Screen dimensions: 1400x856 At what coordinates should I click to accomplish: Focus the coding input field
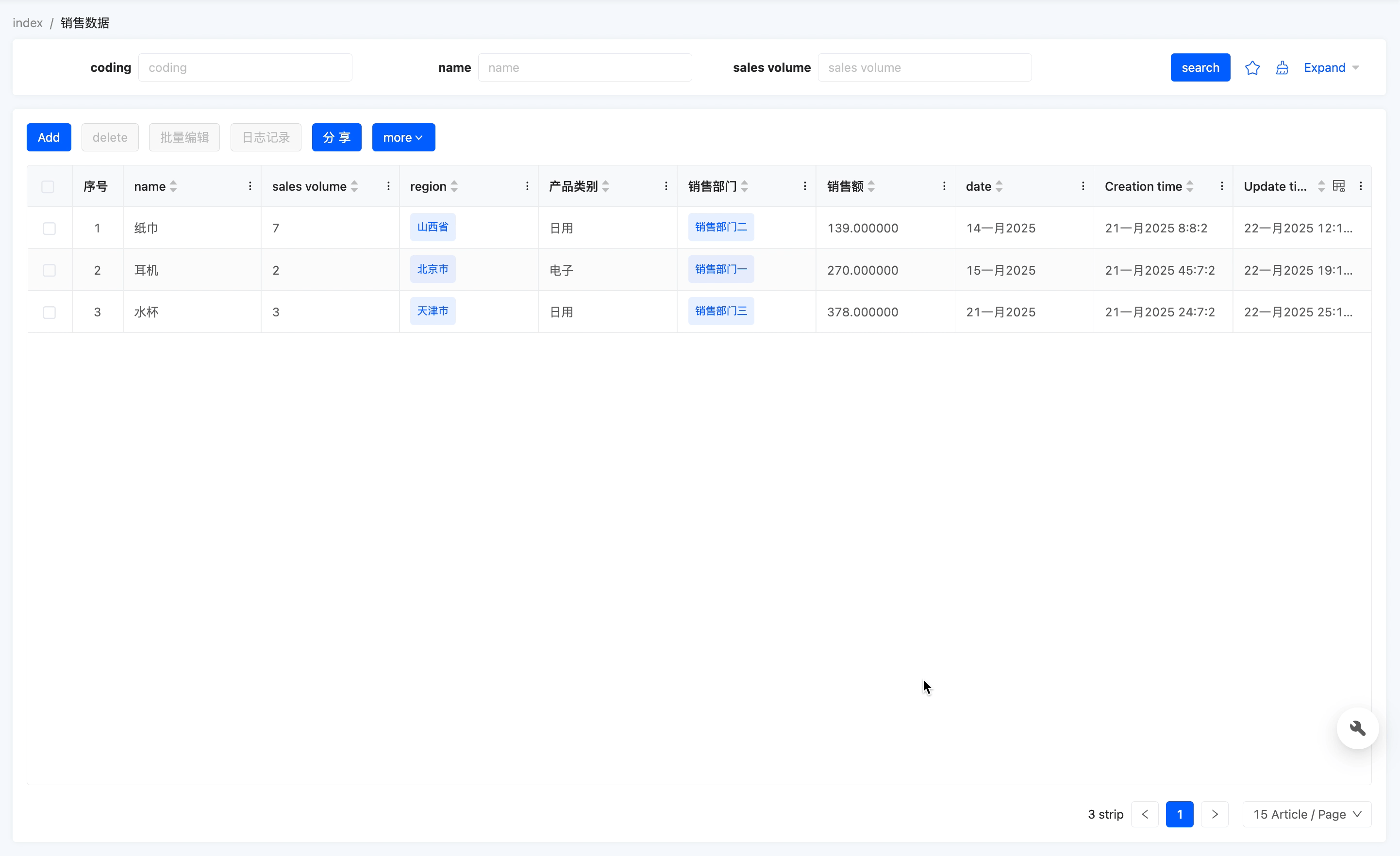tap(245, 67)
